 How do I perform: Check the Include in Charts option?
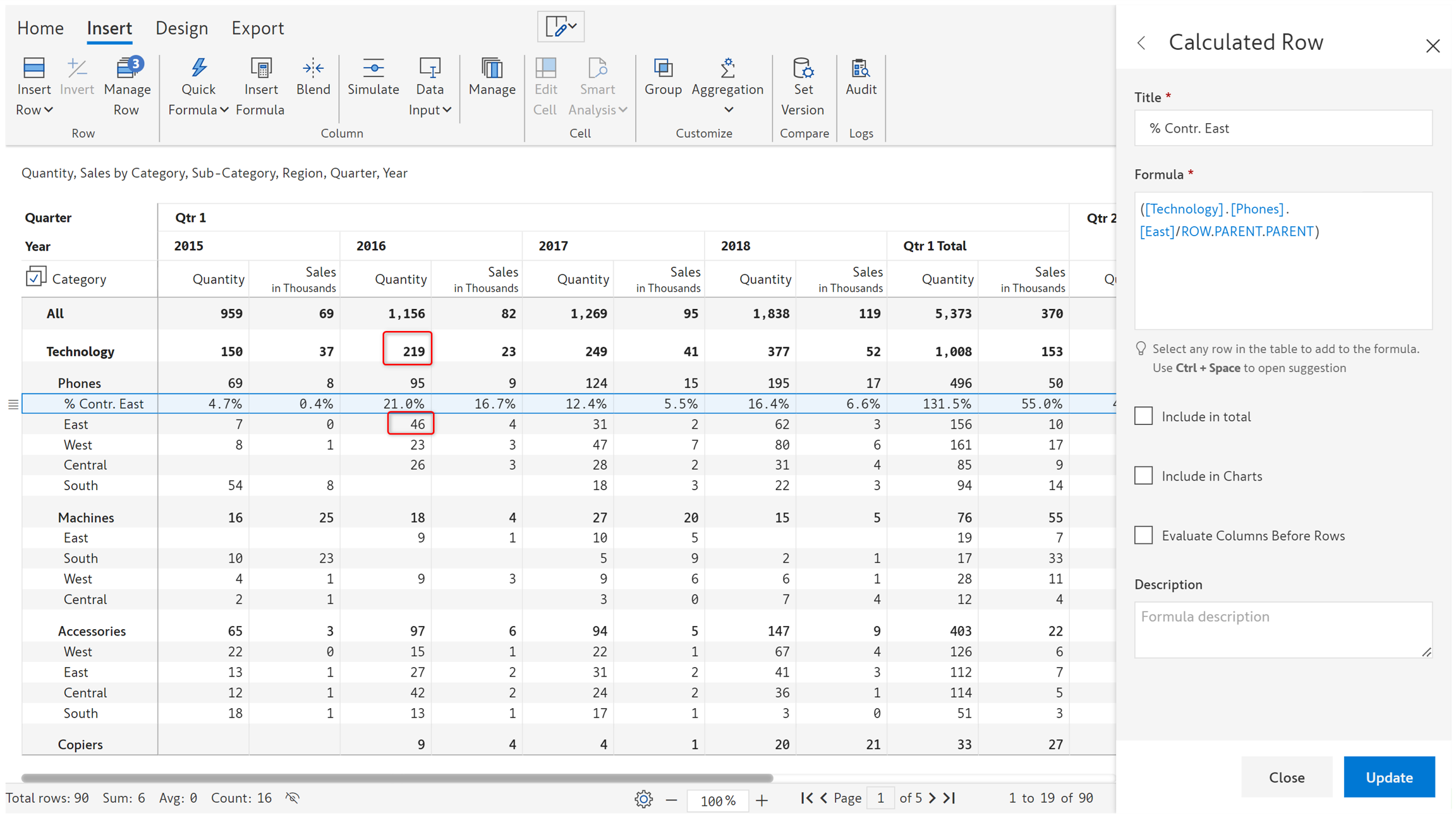[x=1143, y=476]
